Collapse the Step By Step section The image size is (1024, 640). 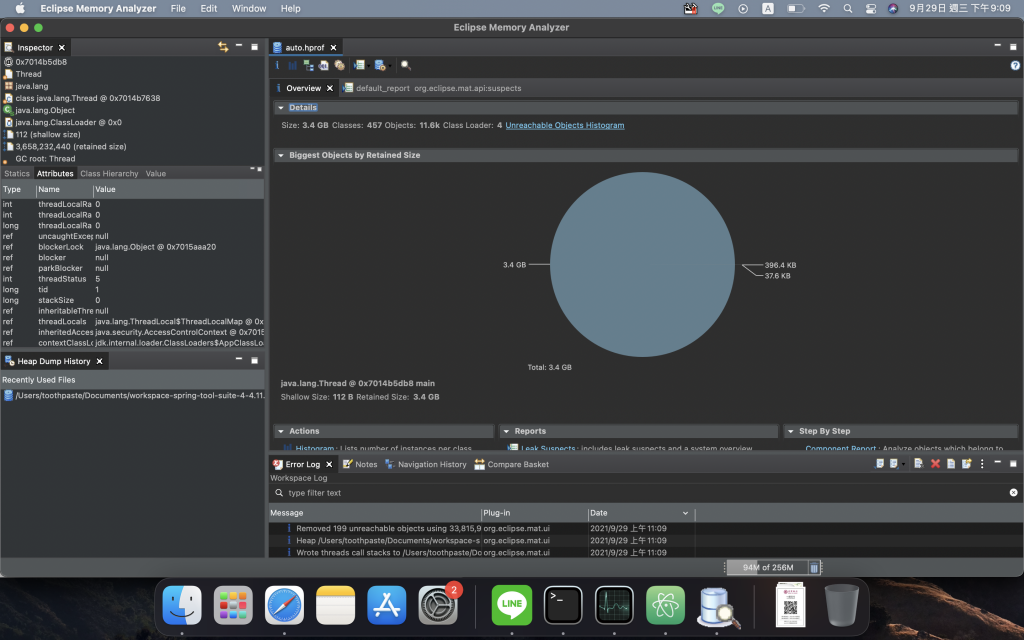(x=790, y=432)
